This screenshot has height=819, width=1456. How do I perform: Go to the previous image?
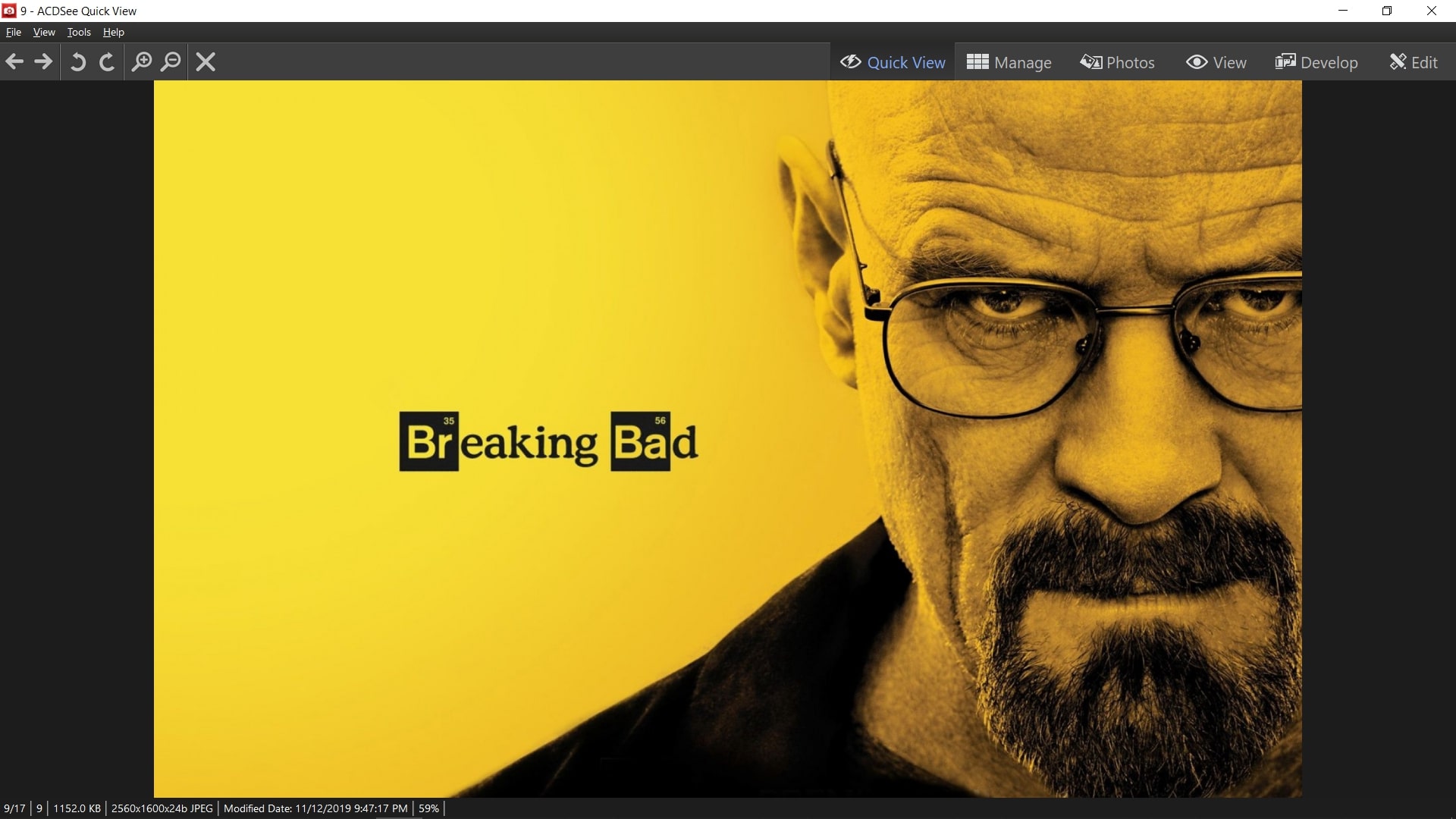[x=14, y=61]
